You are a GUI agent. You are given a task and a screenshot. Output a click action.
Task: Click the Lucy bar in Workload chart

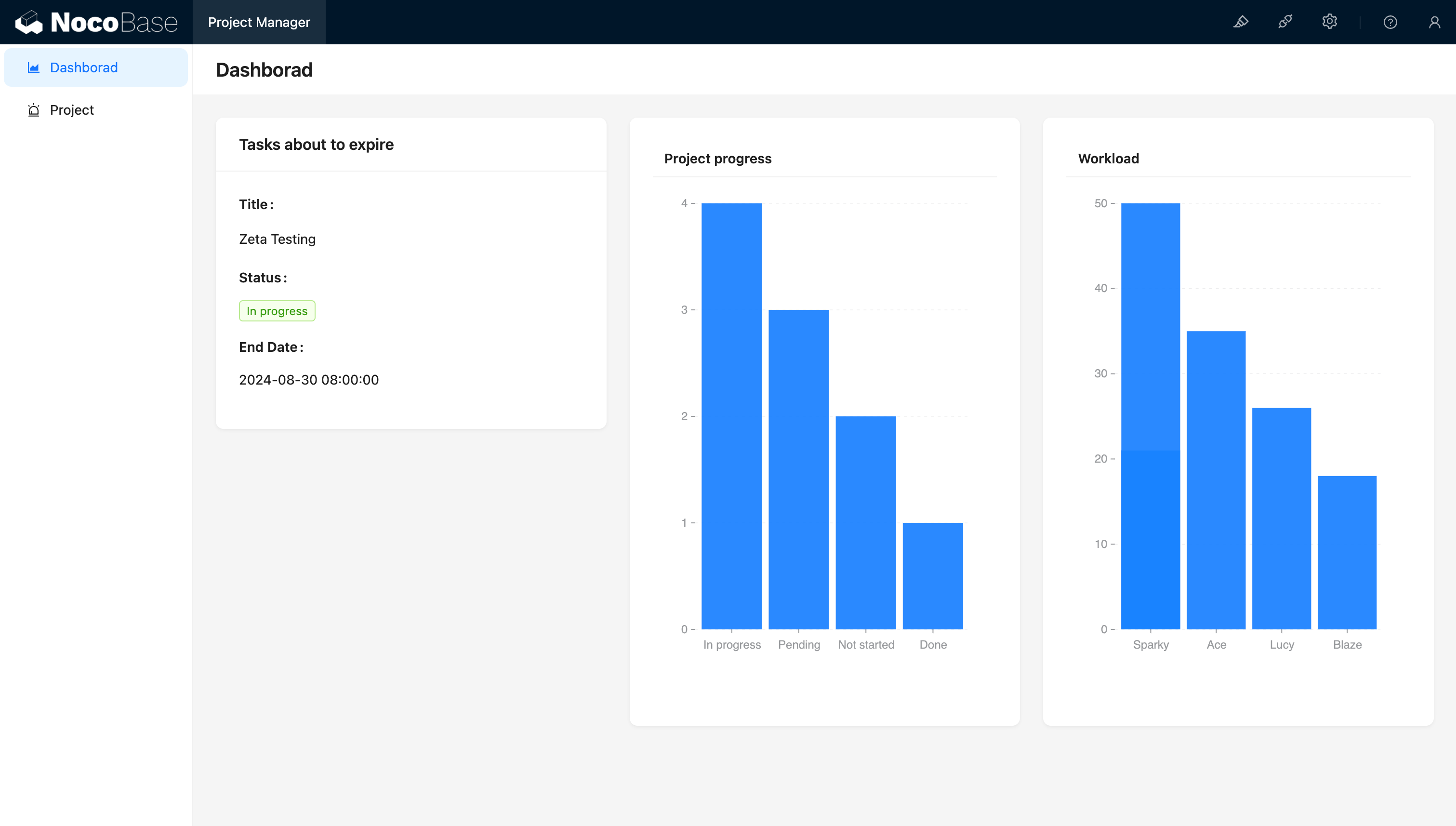1282,519
